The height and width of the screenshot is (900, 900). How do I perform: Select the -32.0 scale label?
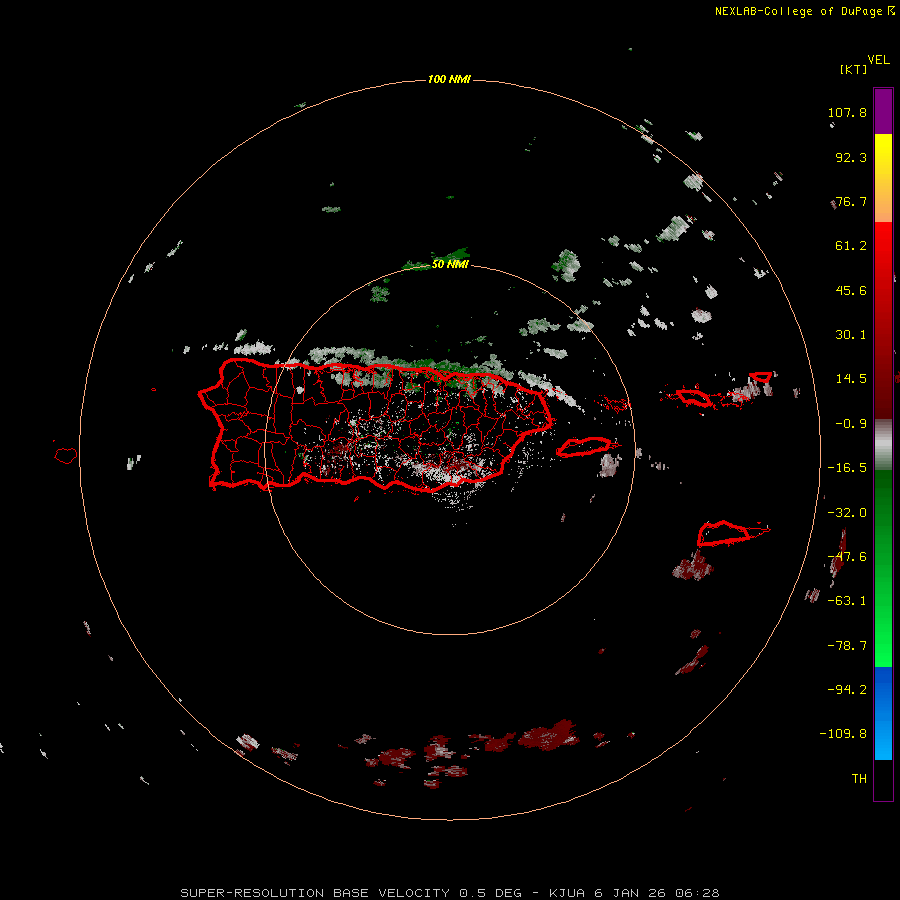tap(847, 513)
